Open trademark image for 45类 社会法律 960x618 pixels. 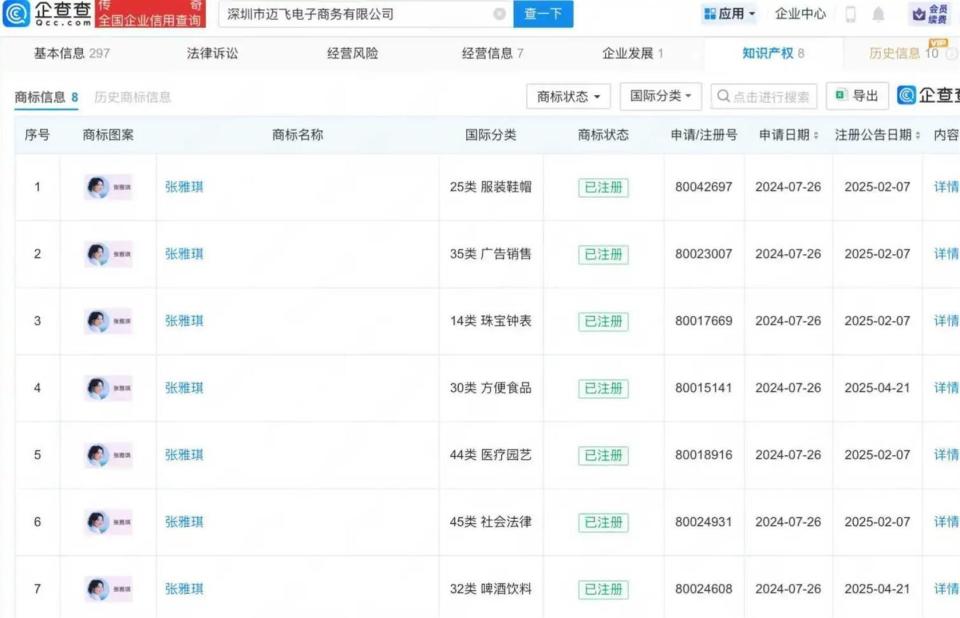108,522
